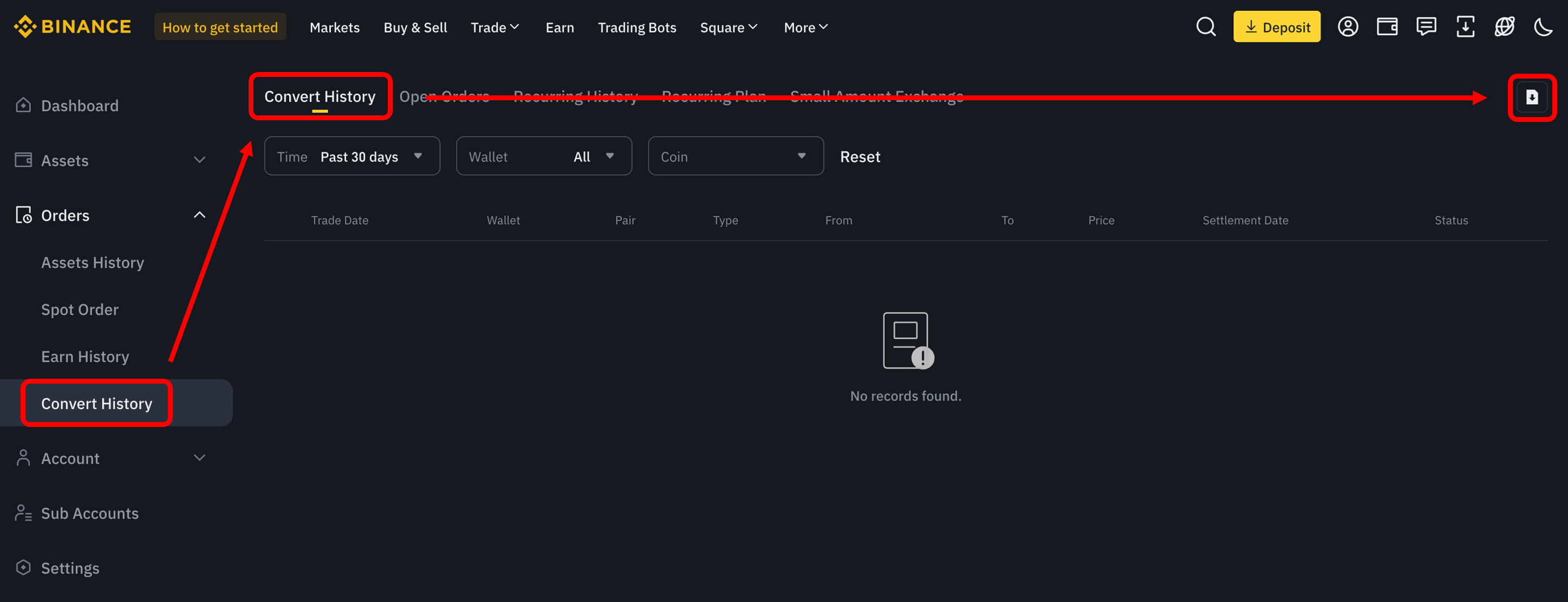Click the app download icon in header

[1465, 27]
